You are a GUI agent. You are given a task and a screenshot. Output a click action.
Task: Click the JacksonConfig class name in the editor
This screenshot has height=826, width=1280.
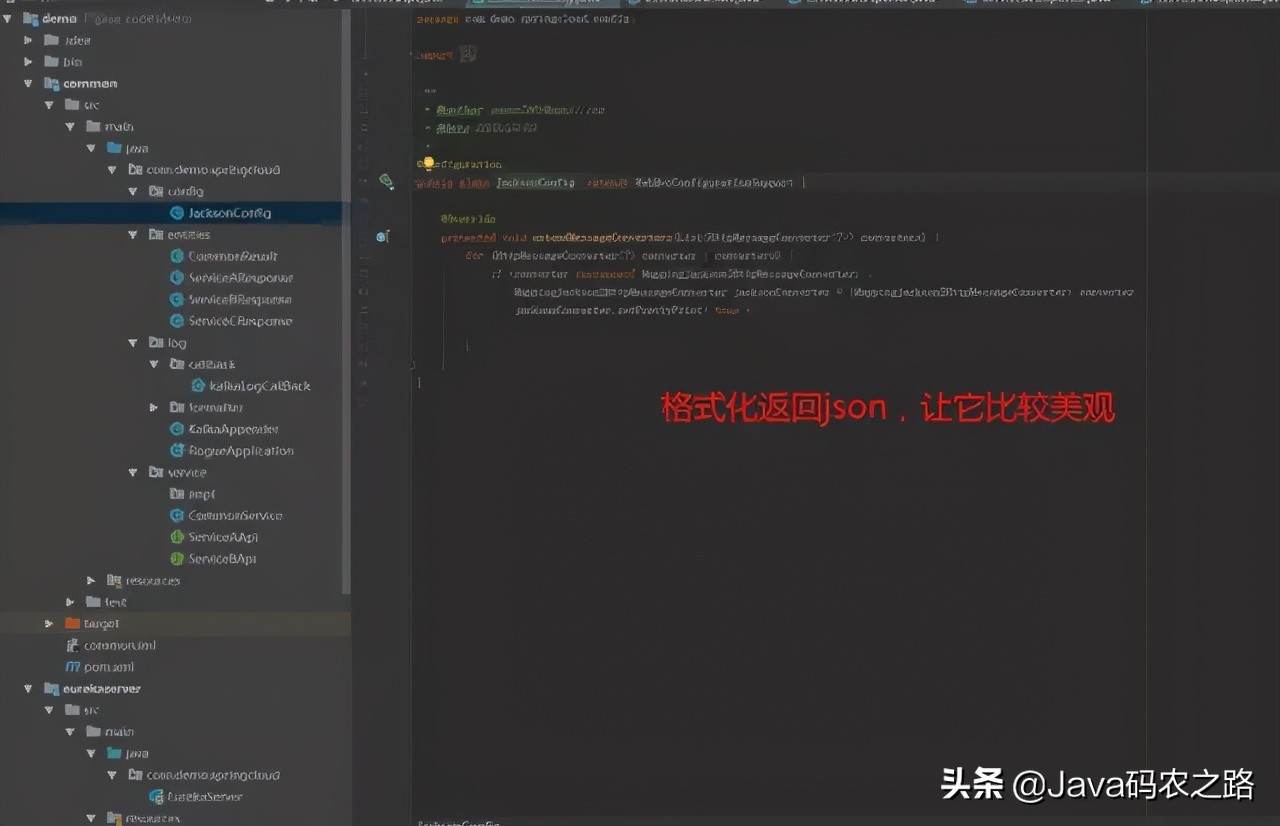point(536,183)
